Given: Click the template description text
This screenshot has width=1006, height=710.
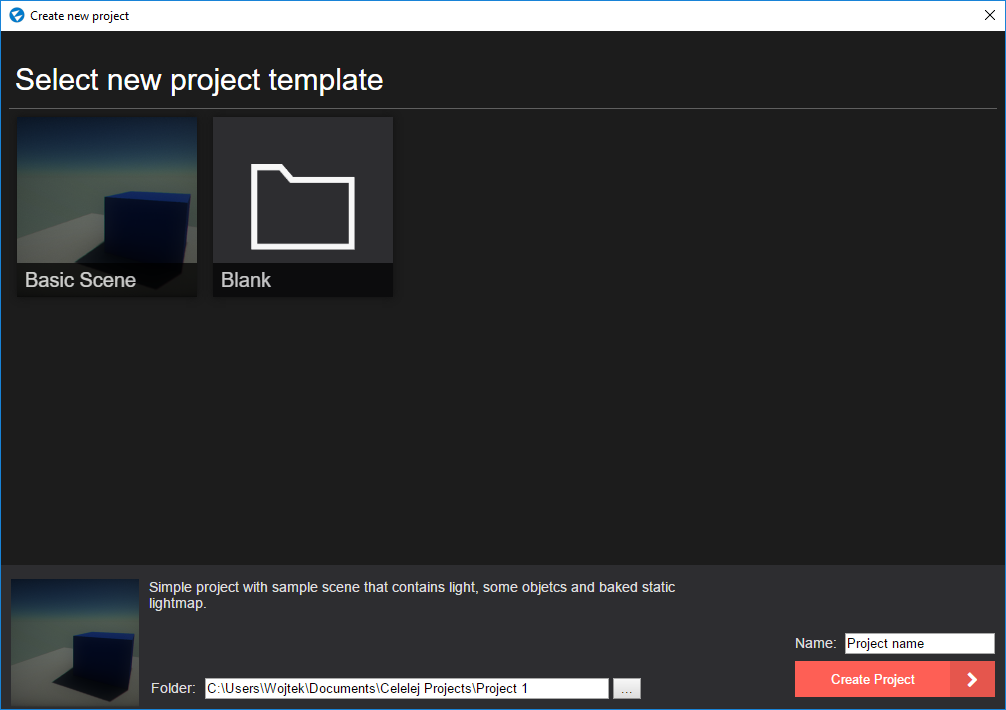Looking at the screenshot, I should pyautogui.click(x=412, y=595).
